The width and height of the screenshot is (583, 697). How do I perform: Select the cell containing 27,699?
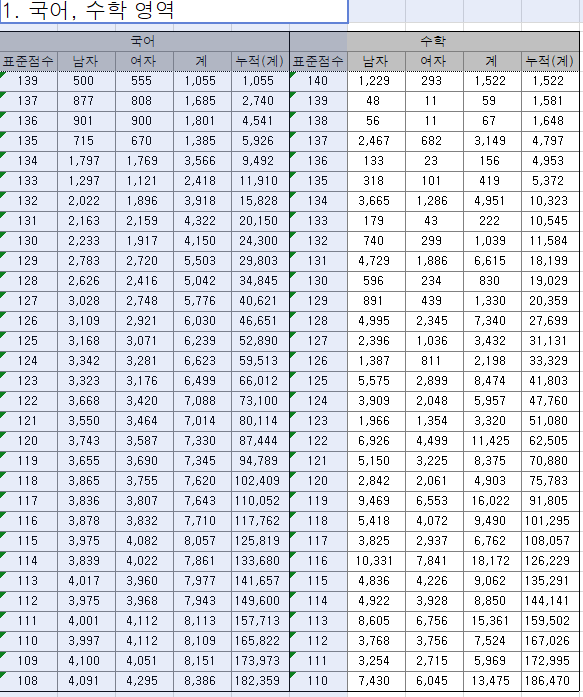click(550, 321)
